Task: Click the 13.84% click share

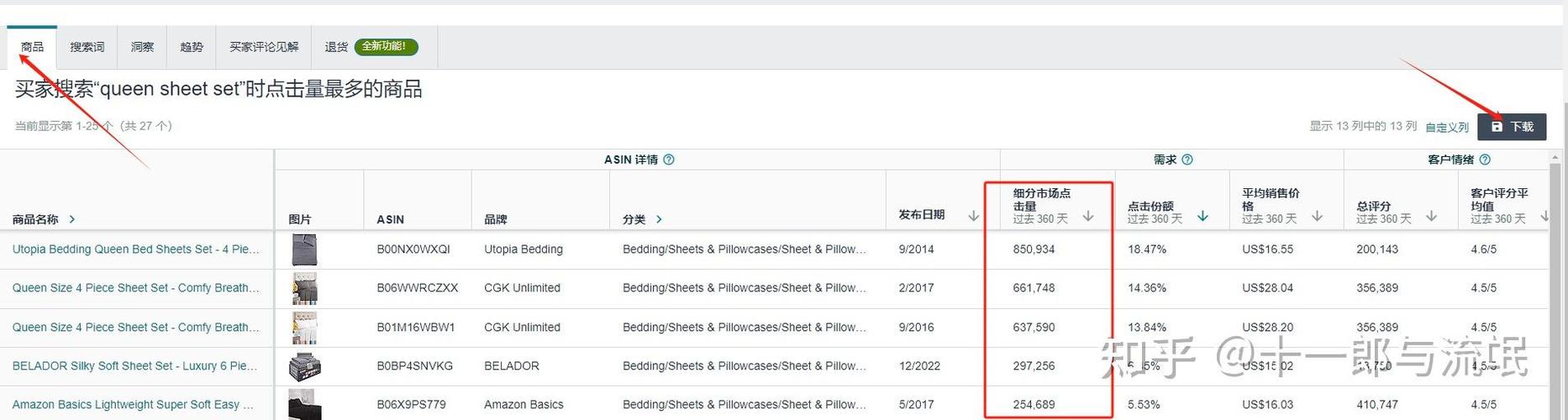Action: (x=1147, y=328)
